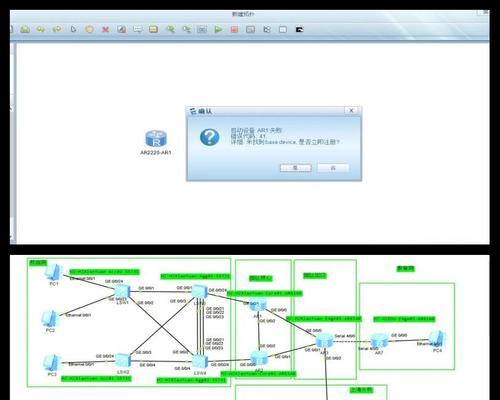Click the redo arrow icon in toolbar

pyautogui.click(x=57, y=29)
